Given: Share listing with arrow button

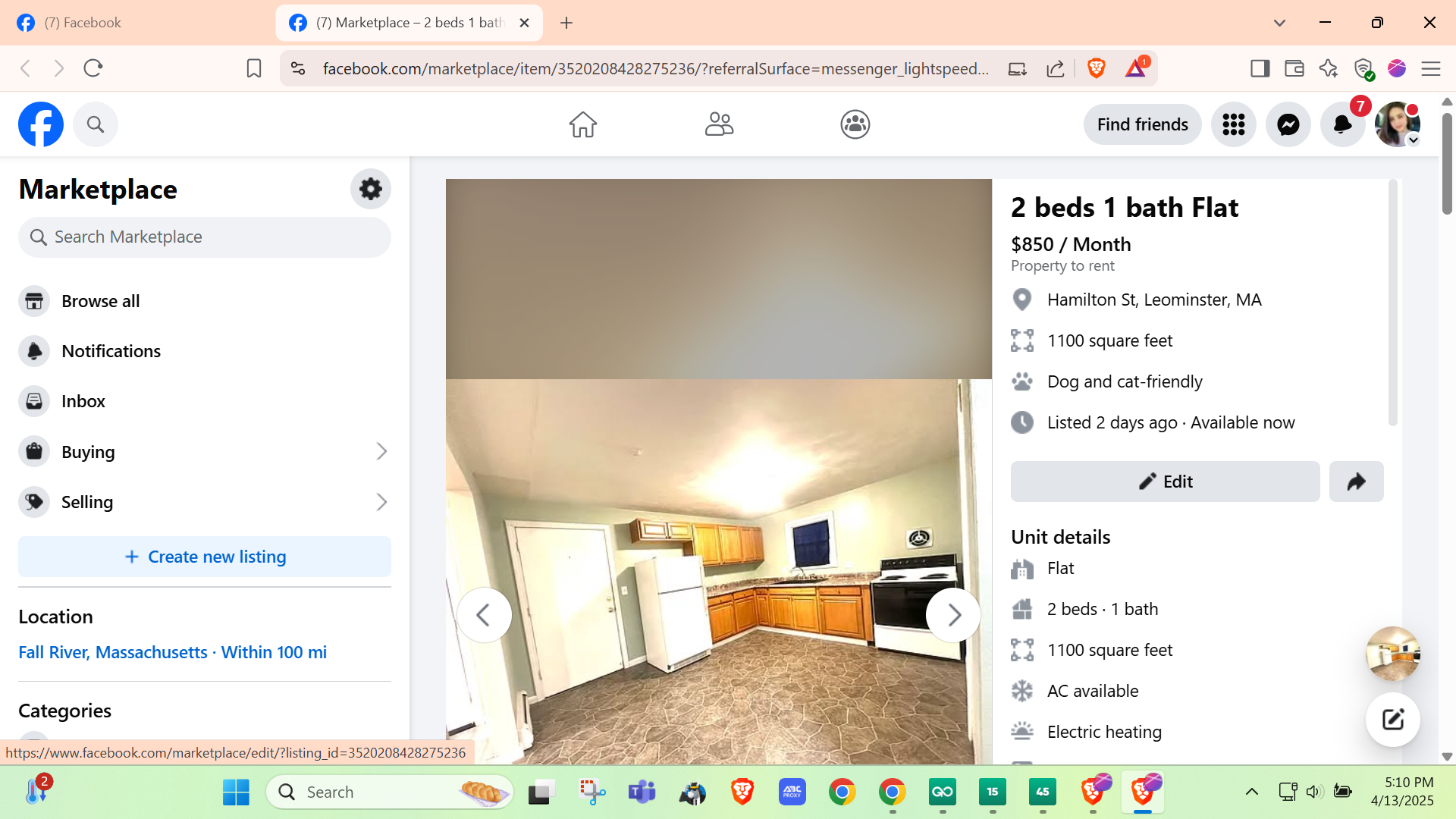Looking at the screenshot, I should (x=1356, y=482).
